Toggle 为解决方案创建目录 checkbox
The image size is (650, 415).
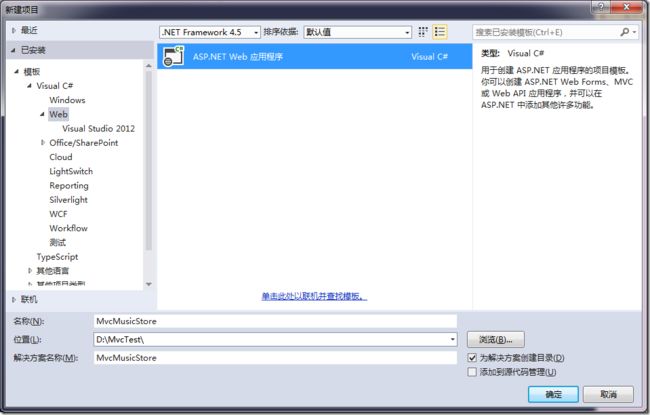pos(472,357)
